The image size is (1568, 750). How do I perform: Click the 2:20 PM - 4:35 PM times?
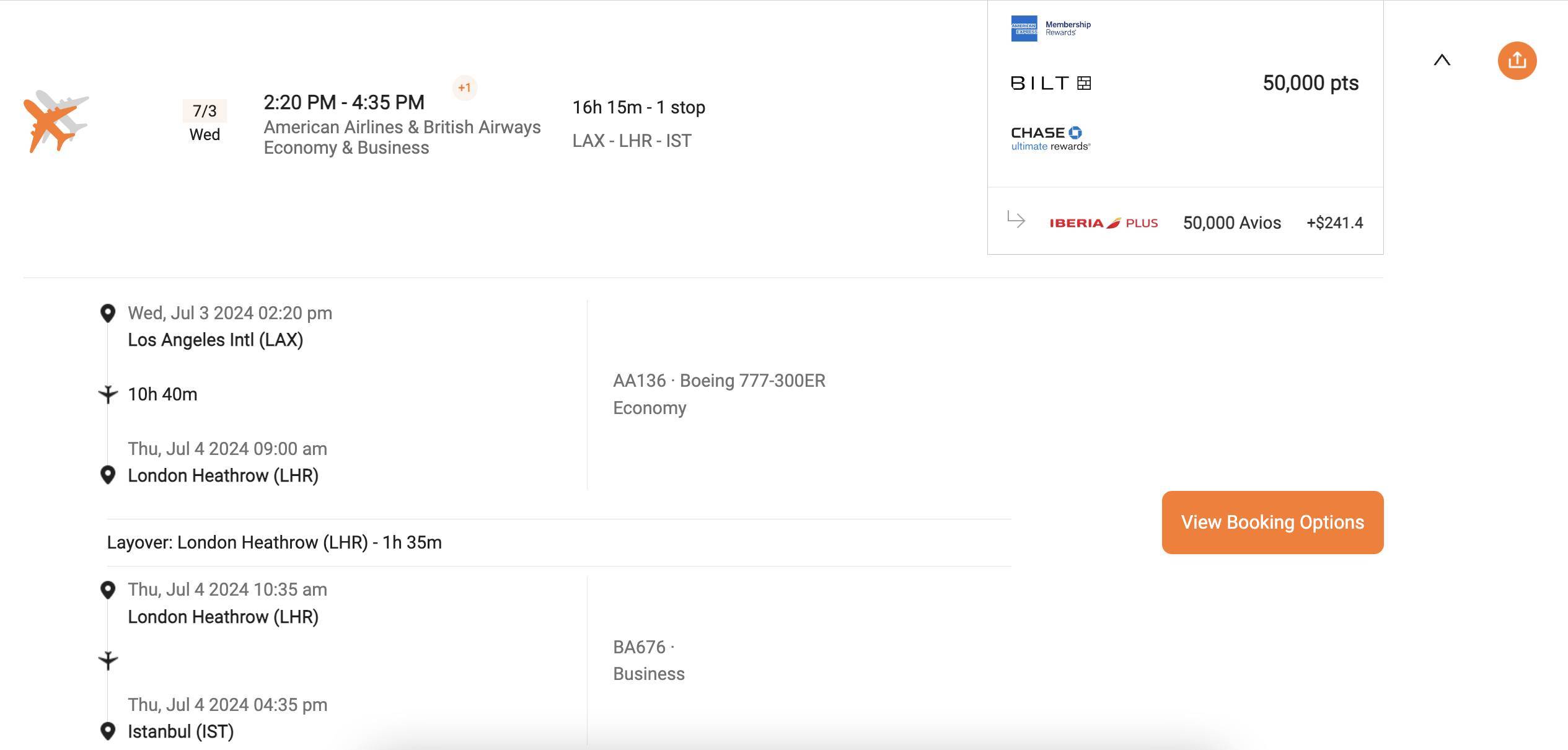click(344, 102)
